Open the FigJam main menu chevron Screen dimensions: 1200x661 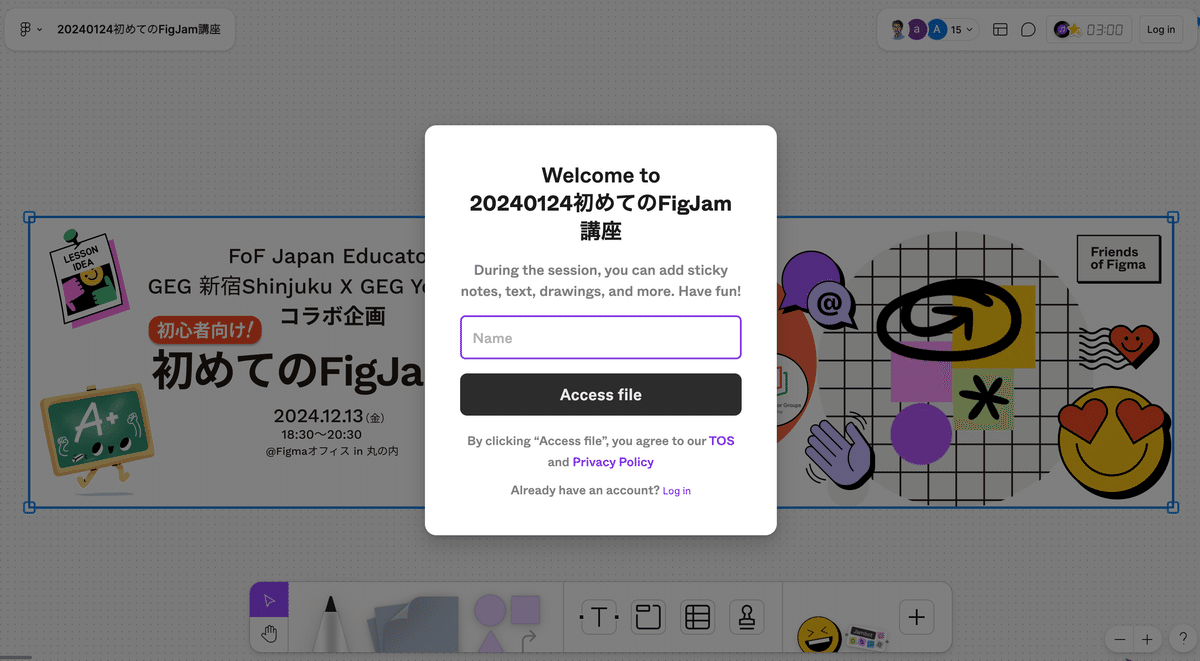pos(40,29)
